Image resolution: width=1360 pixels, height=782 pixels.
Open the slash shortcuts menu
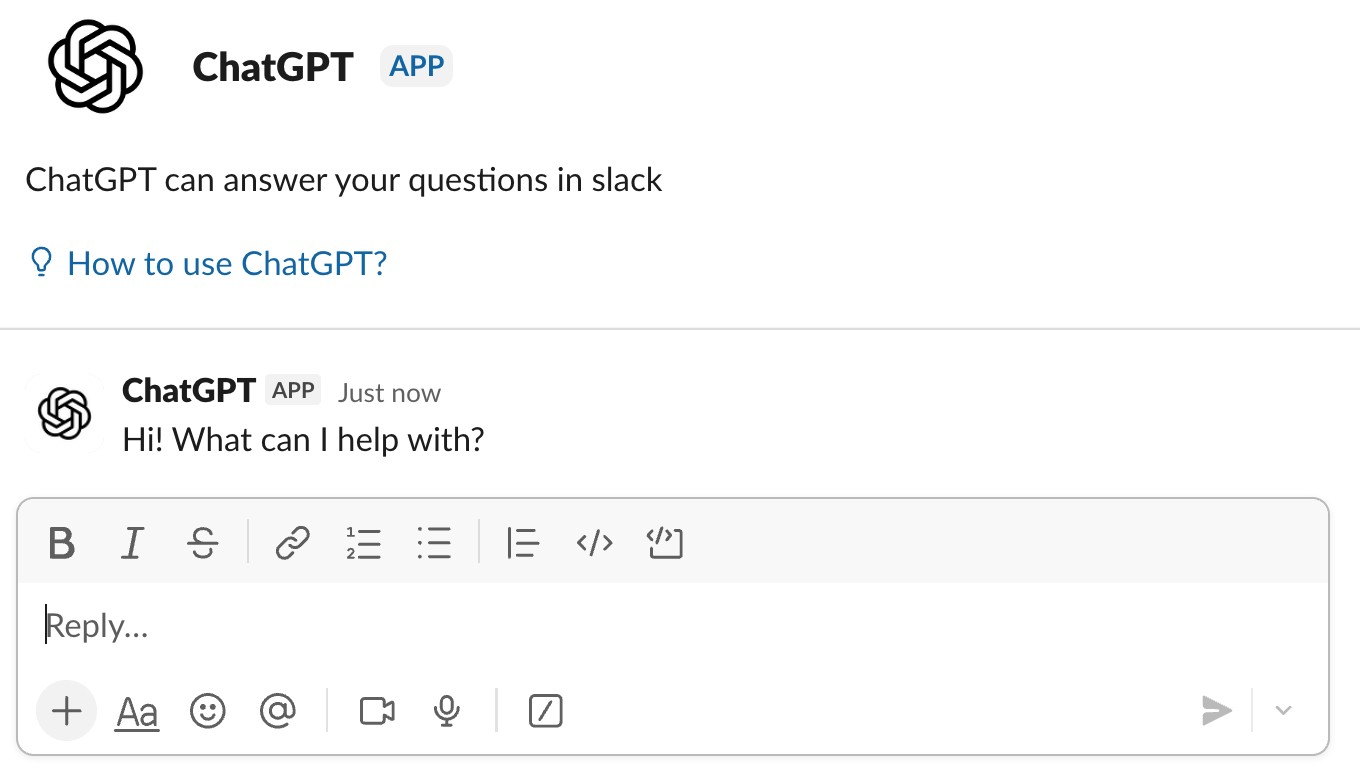[x=546, y=711]
